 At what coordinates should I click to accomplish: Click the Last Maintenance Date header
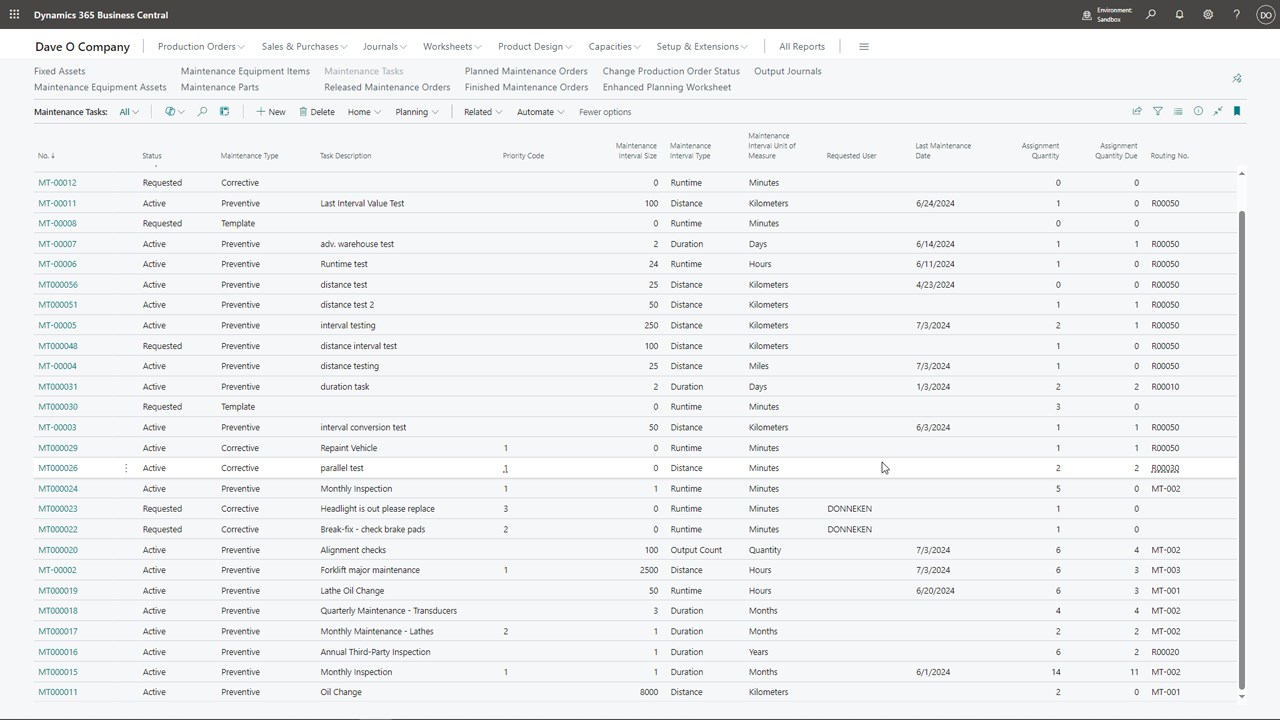(943, 151)
